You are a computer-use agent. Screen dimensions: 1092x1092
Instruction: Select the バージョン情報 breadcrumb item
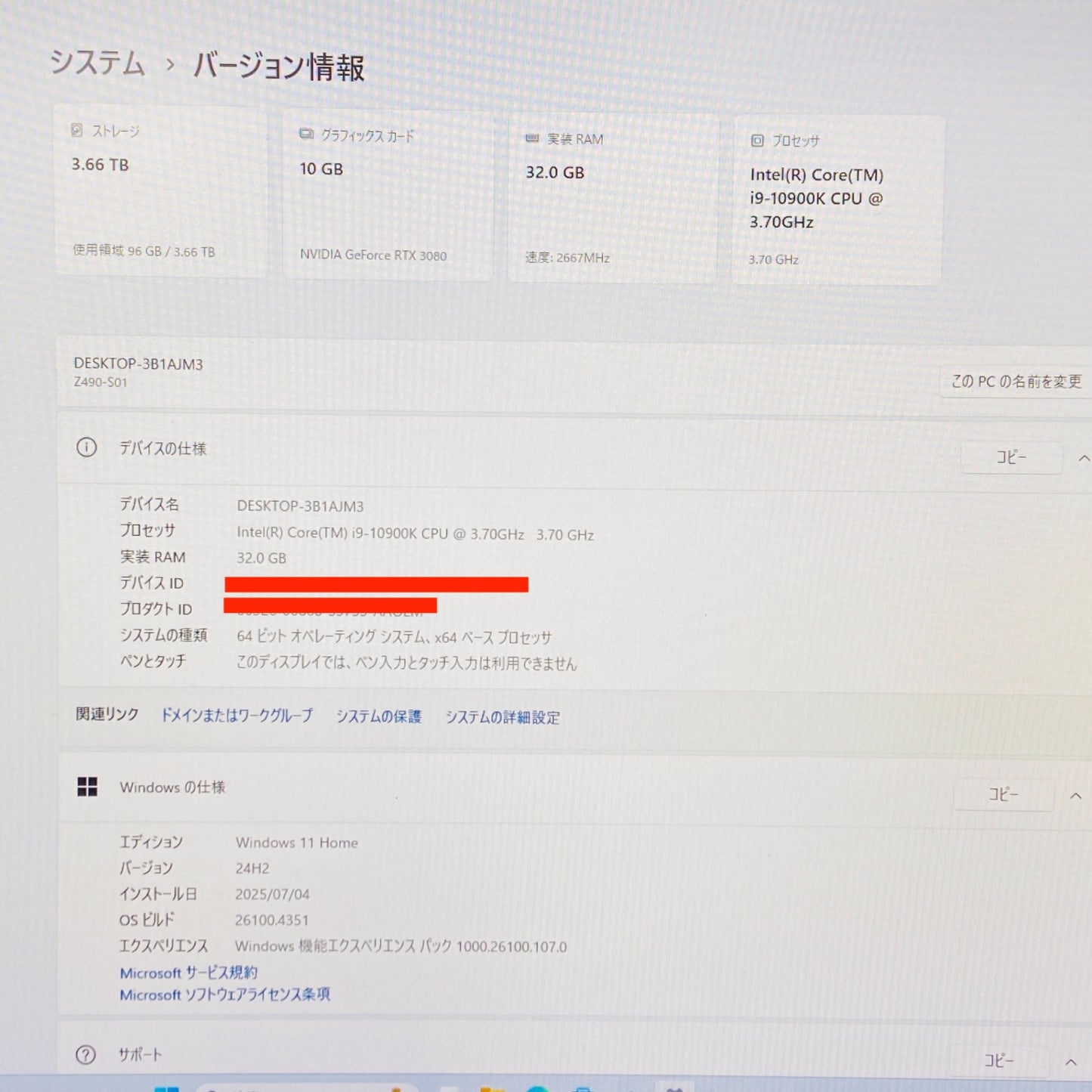(x=278, y=68)
